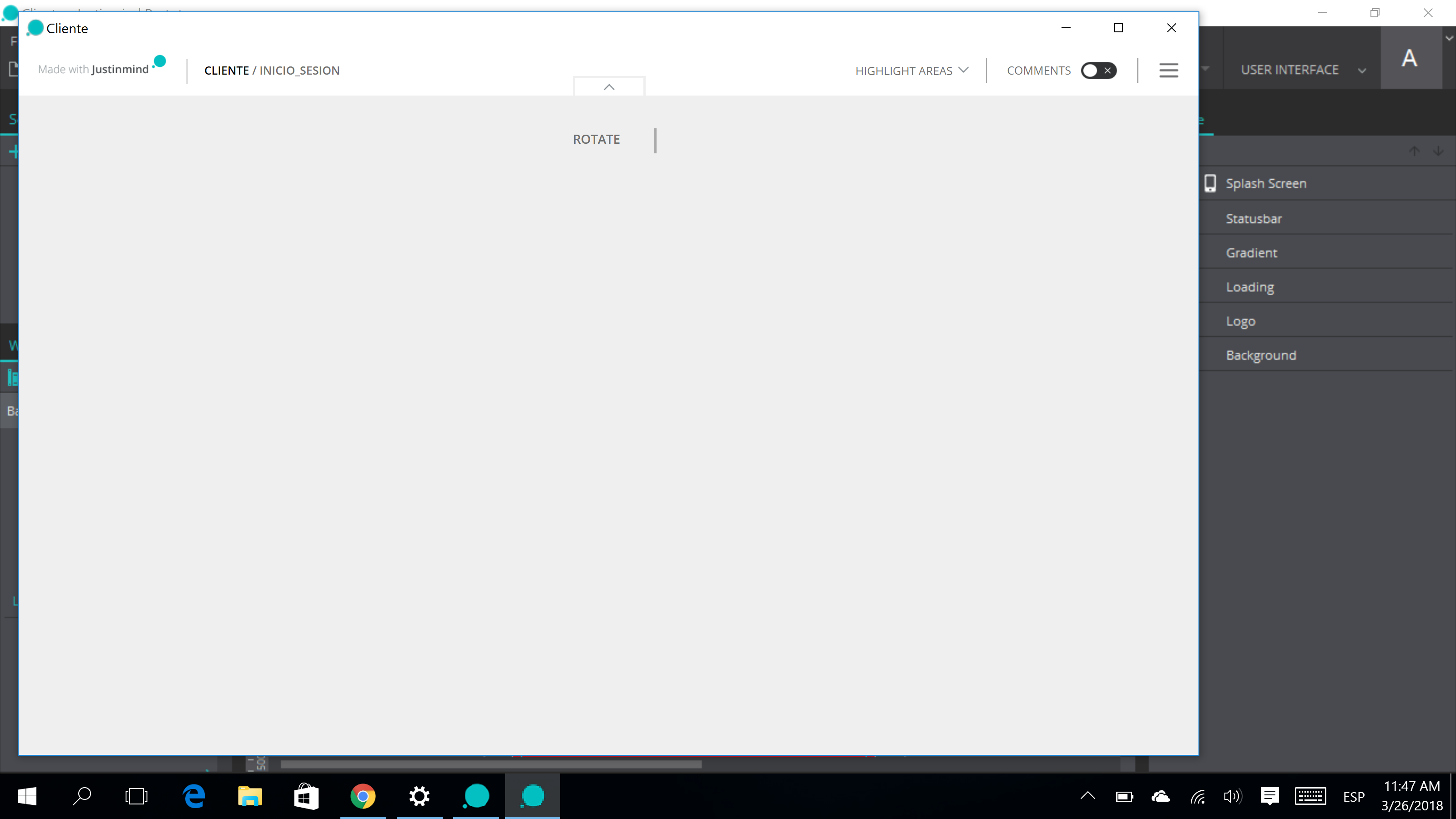Viewport: 1456px width, 819px height.
Task: Open Action Center notifications icon
Action: (x=1269, y=796)
